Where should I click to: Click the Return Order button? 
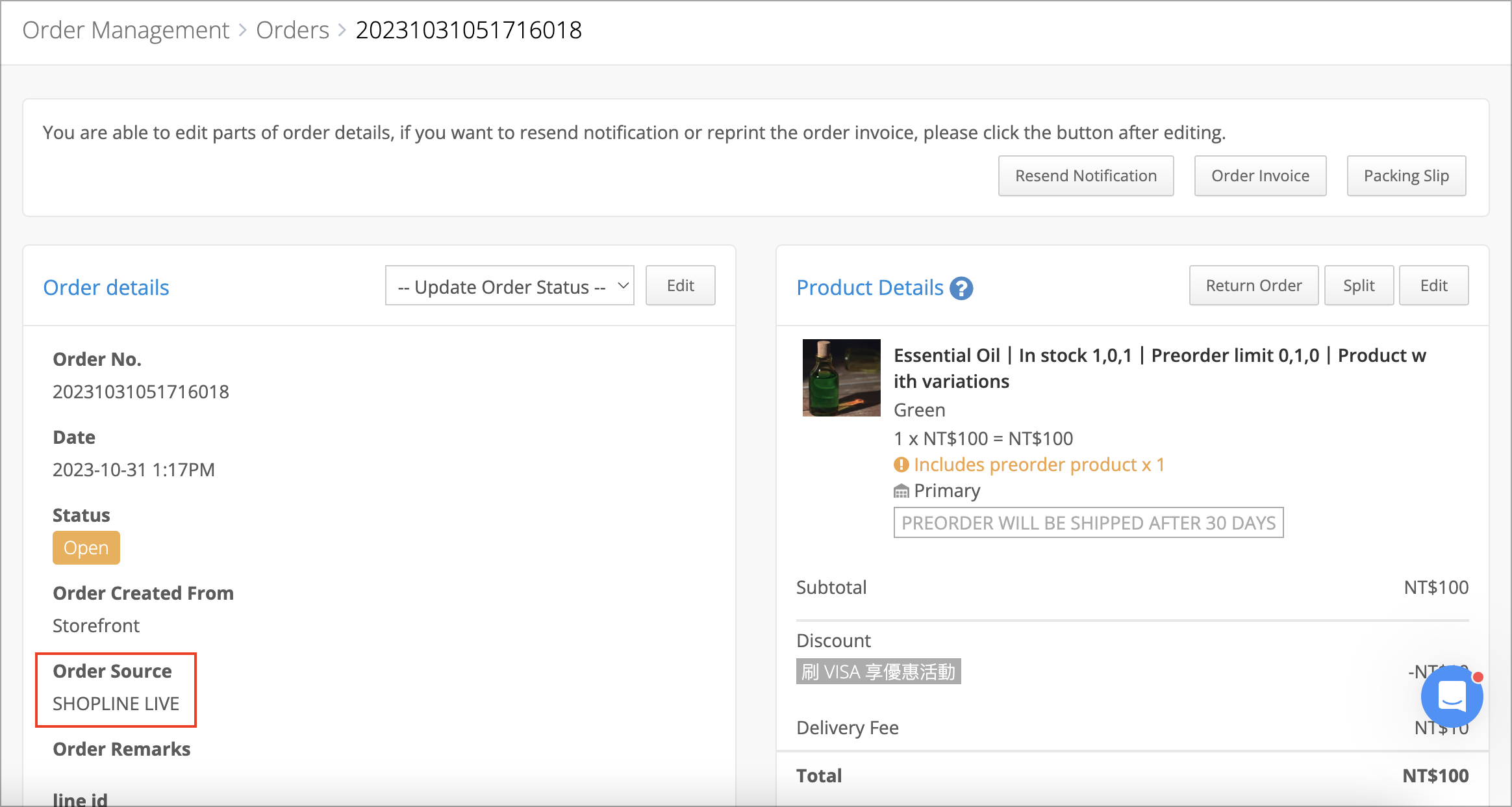point(1254,286)
